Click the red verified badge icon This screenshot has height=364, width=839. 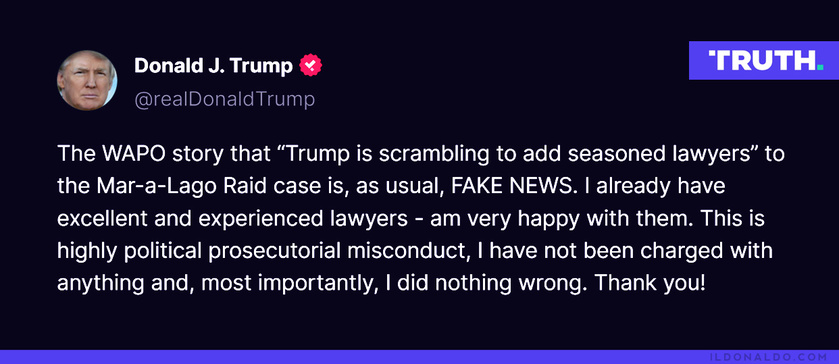(x=310, y=65)
